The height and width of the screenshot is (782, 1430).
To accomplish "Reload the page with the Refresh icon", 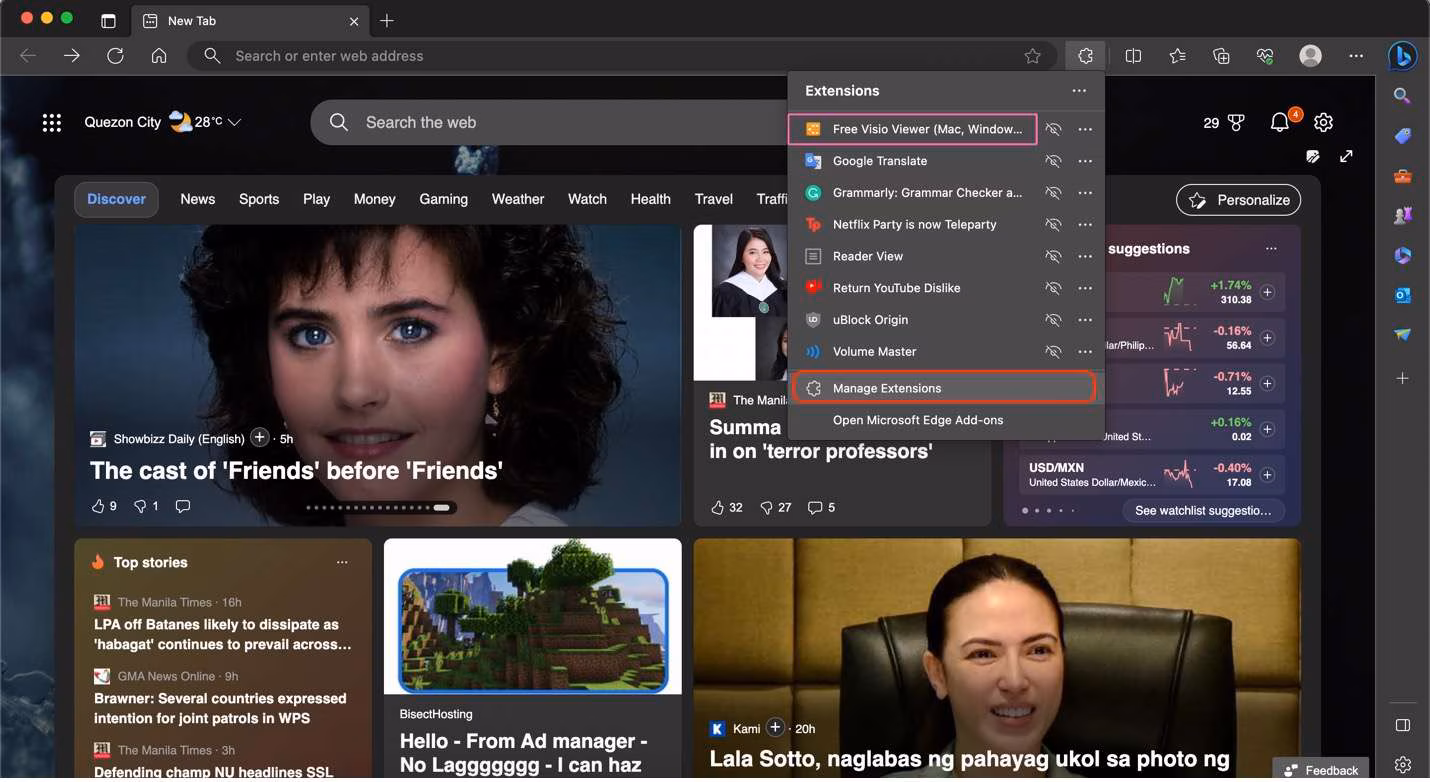I will pyautogui.click(x=115, y=56).
